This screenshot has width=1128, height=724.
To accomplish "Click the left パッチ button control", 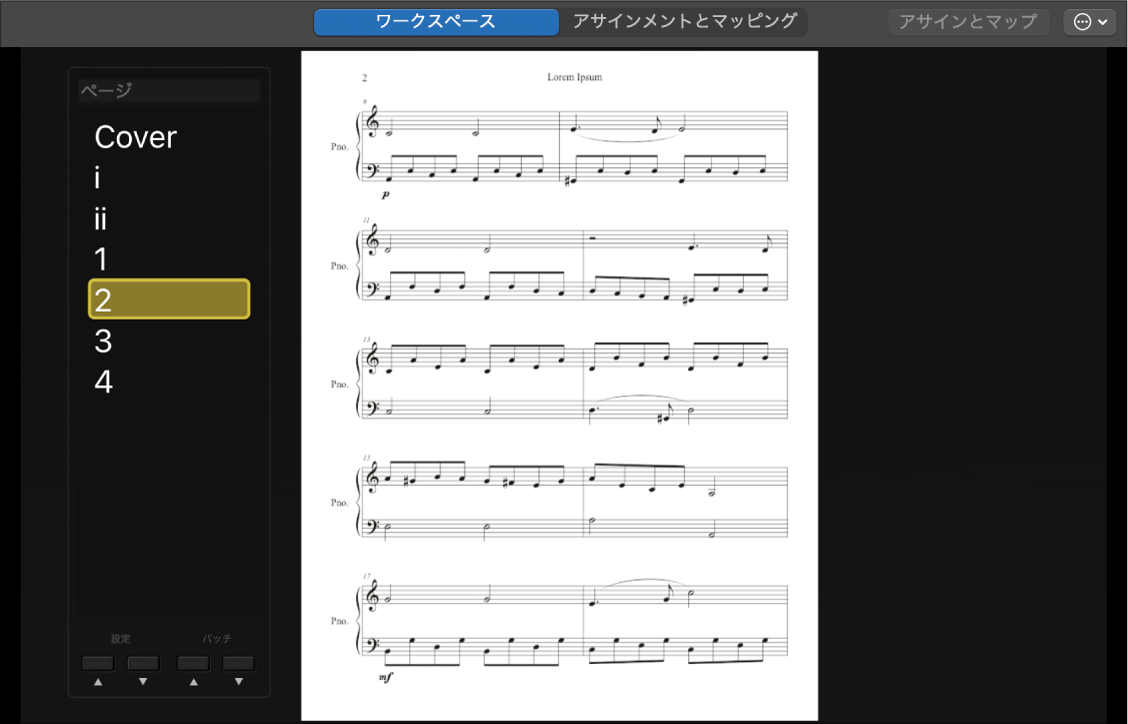I will click(x=192, y=662).
